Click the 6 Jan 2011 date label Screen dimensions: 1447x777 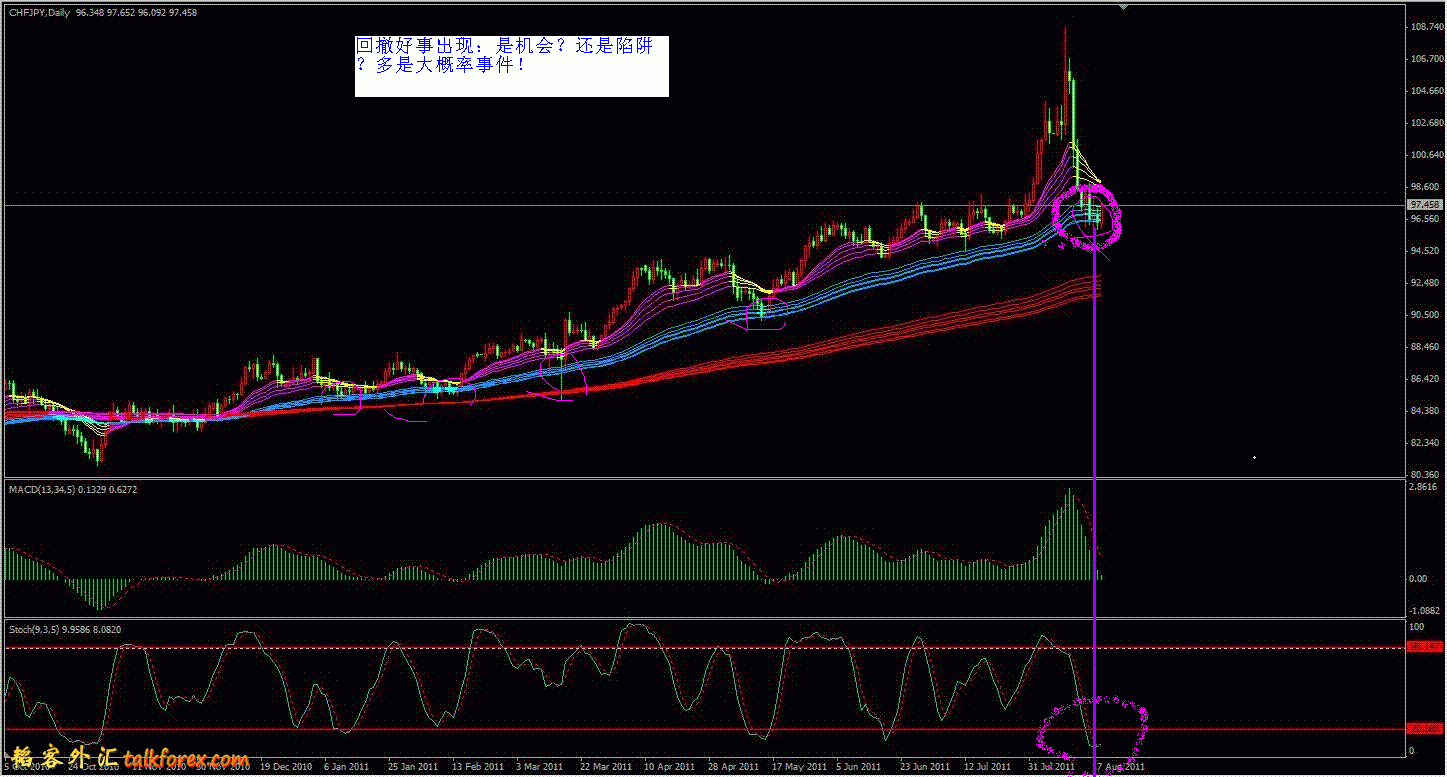[348, 767]
